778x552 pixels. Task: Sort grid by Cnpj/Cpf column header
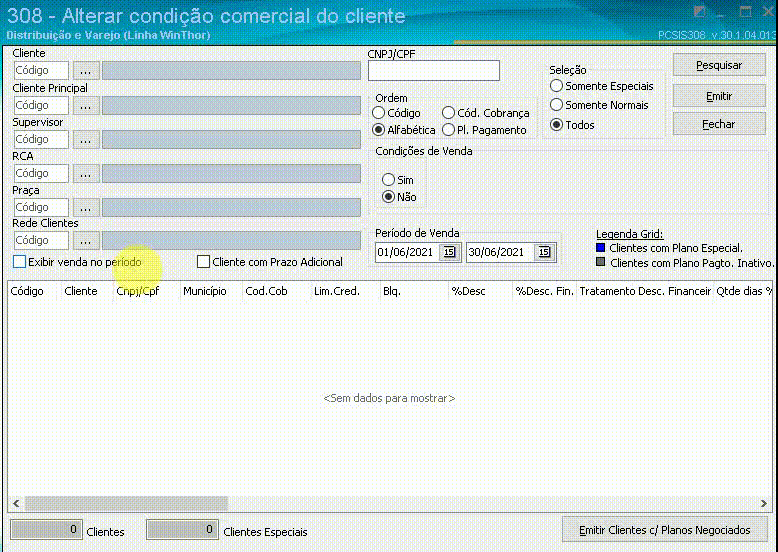tap(146, 291)
